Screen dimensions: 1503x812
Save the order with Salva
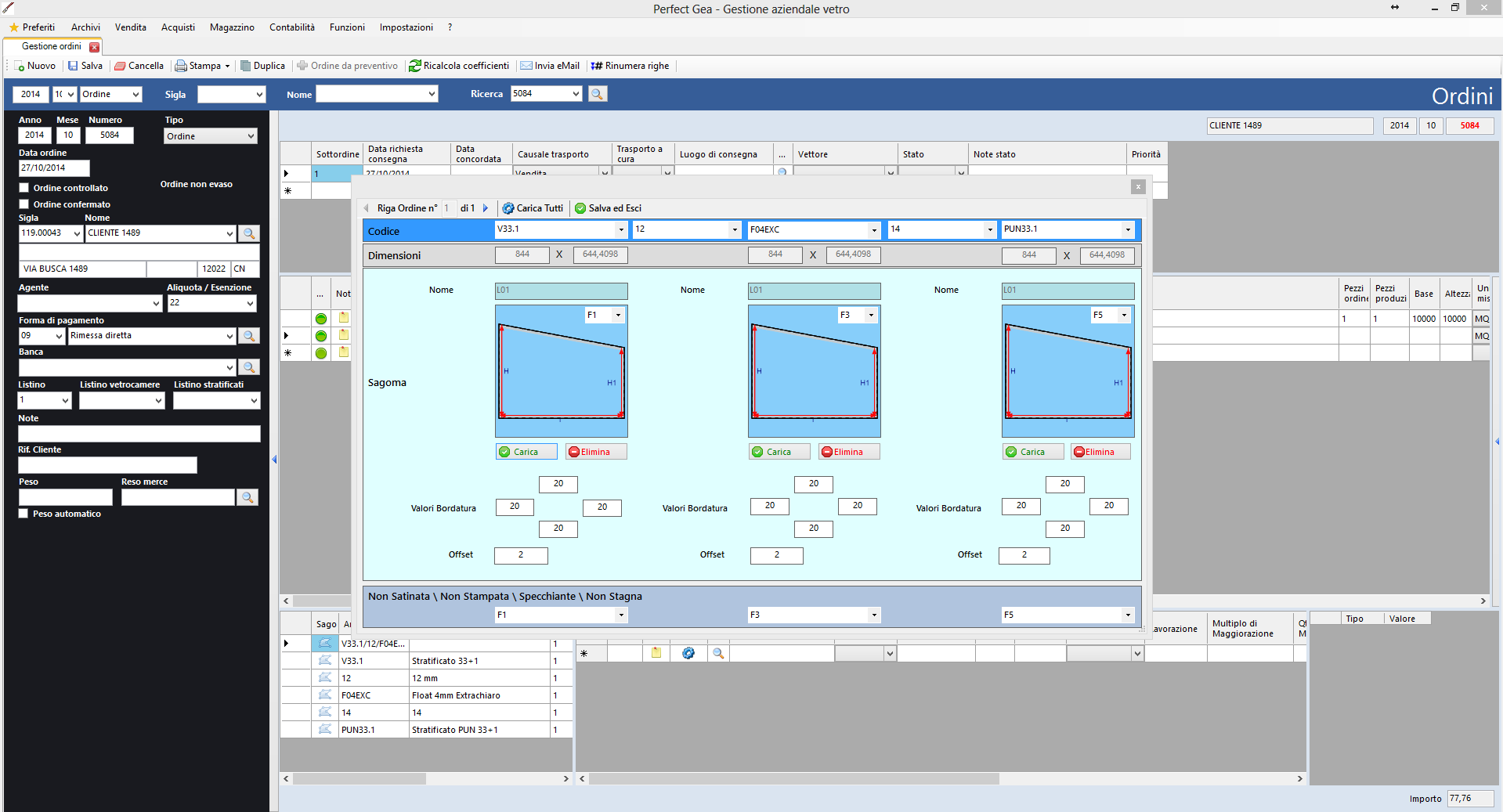click(x=85, y=66)
